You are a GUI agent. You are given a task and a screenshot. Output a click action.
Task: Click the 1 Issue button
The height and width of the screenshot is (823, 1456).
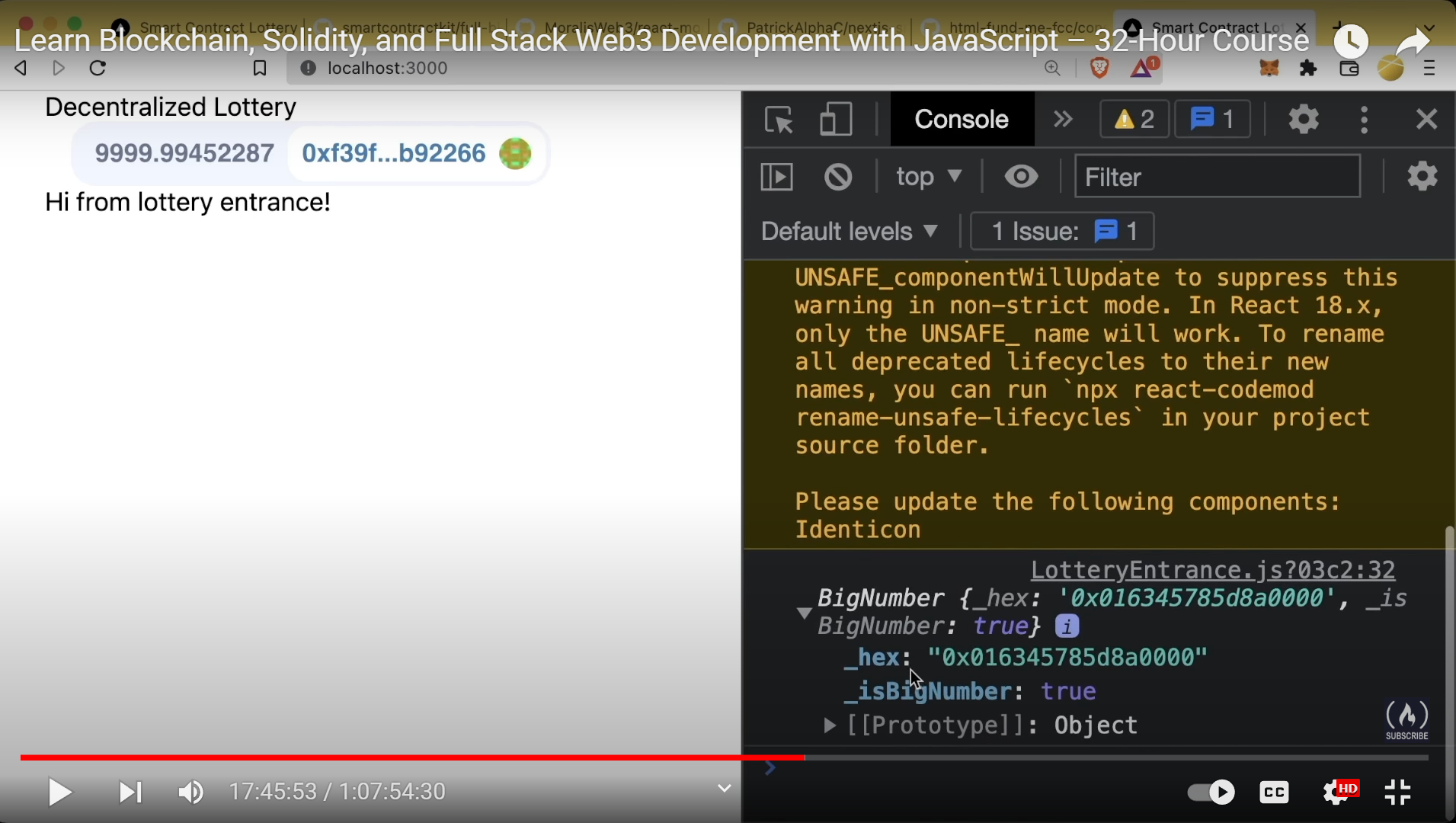(x=1063, y=231)
